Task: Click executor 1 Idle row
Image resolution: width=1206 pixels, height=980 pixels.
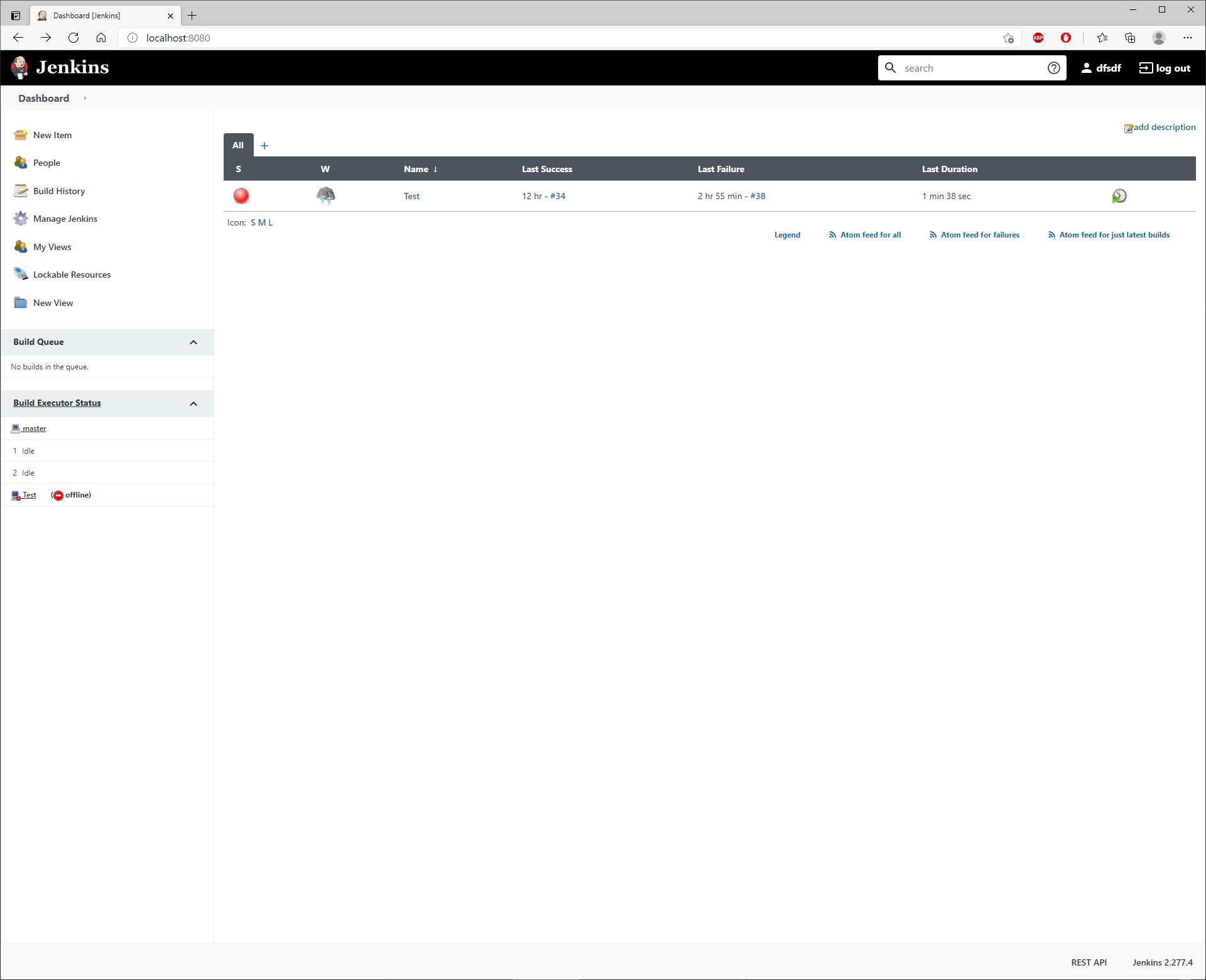Action: point(107,451)
